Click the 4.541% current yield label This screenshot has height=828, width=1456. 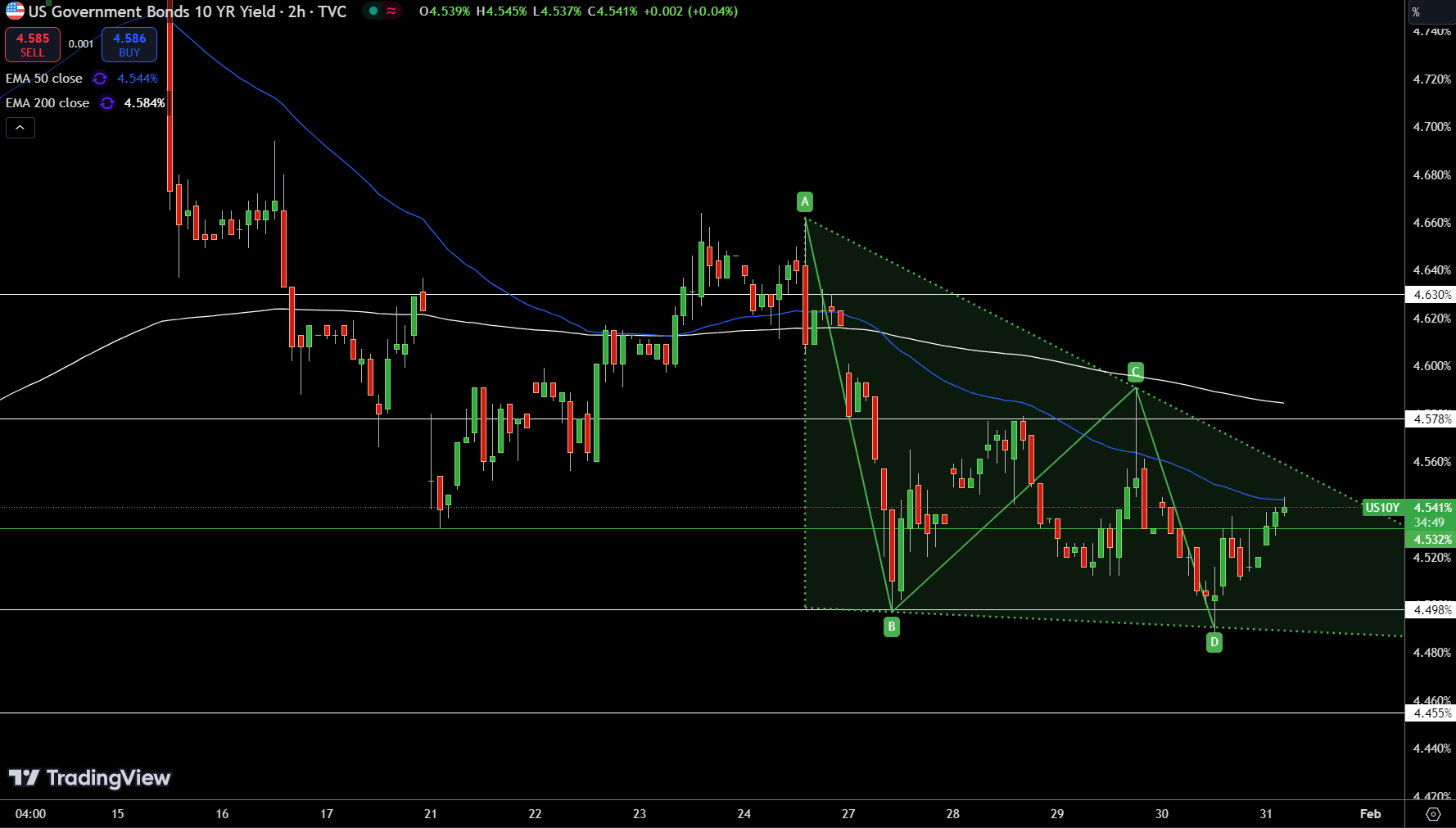coord(1431,508)
